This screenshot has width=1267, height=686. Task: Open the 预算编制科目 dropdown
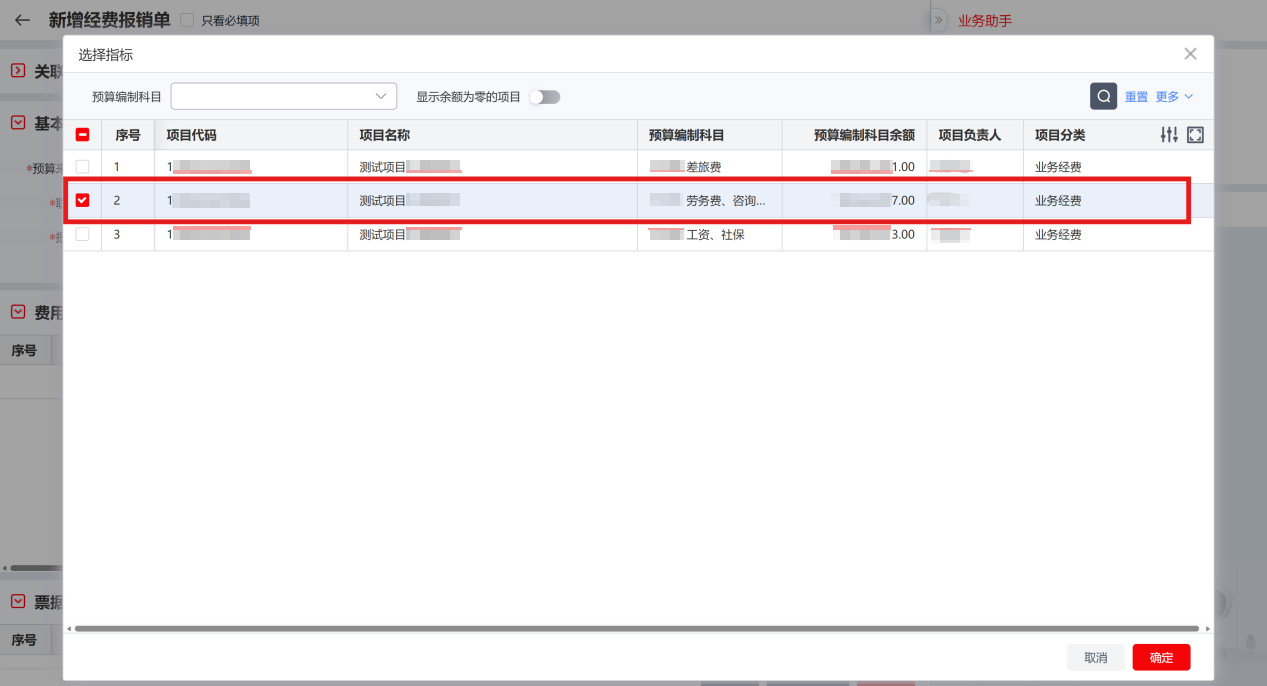point(284,96)
